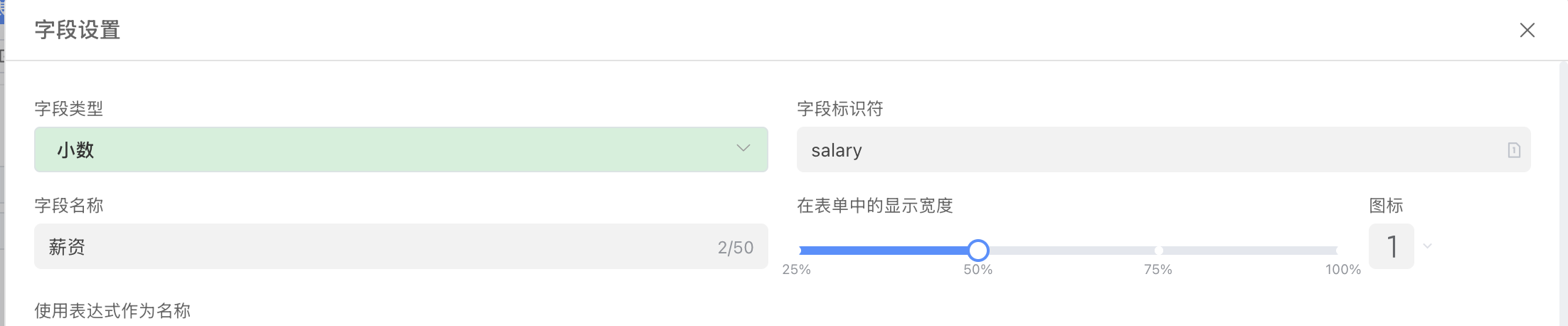Click the display width slider handle
Viewport: 1568px width, 326px height.
pyautogui.click(x=978, y=250)
